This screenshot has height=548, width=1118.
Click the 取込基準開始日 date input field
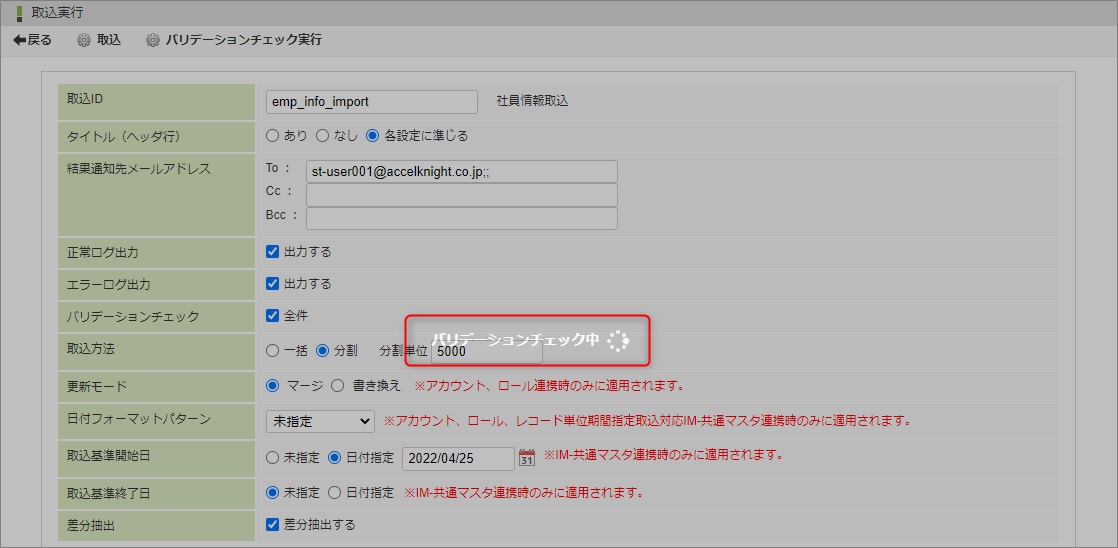tap(457, 458)
